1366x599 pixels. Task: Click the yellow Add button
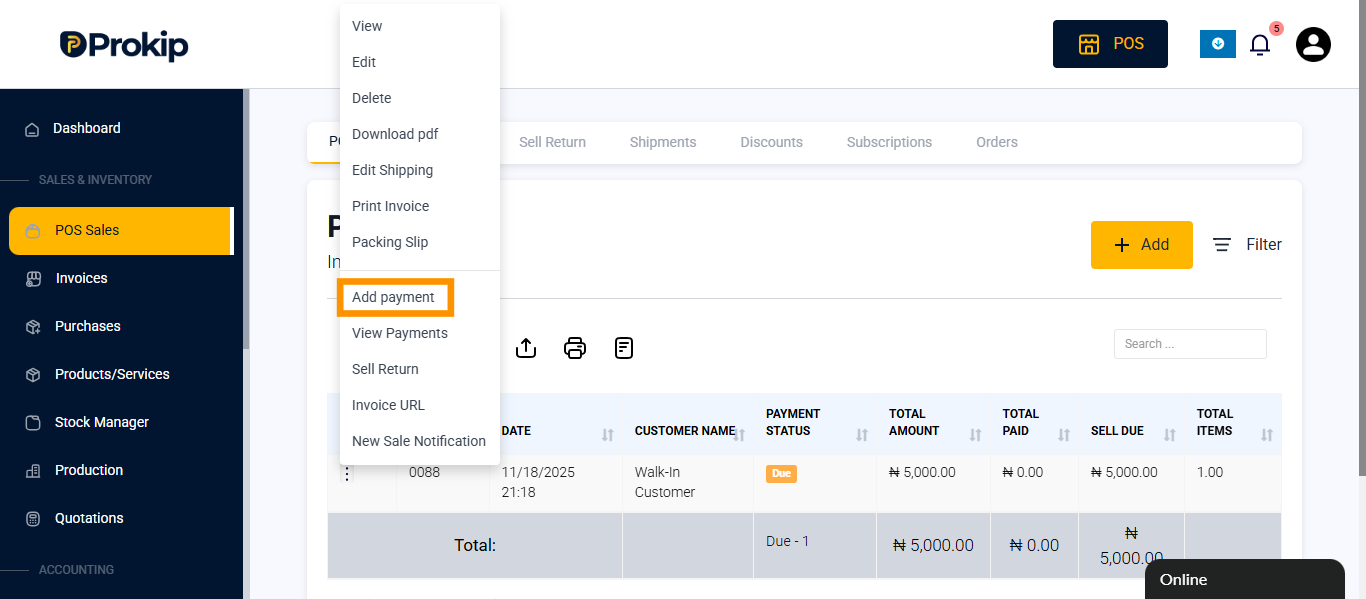pos(1142,245)
